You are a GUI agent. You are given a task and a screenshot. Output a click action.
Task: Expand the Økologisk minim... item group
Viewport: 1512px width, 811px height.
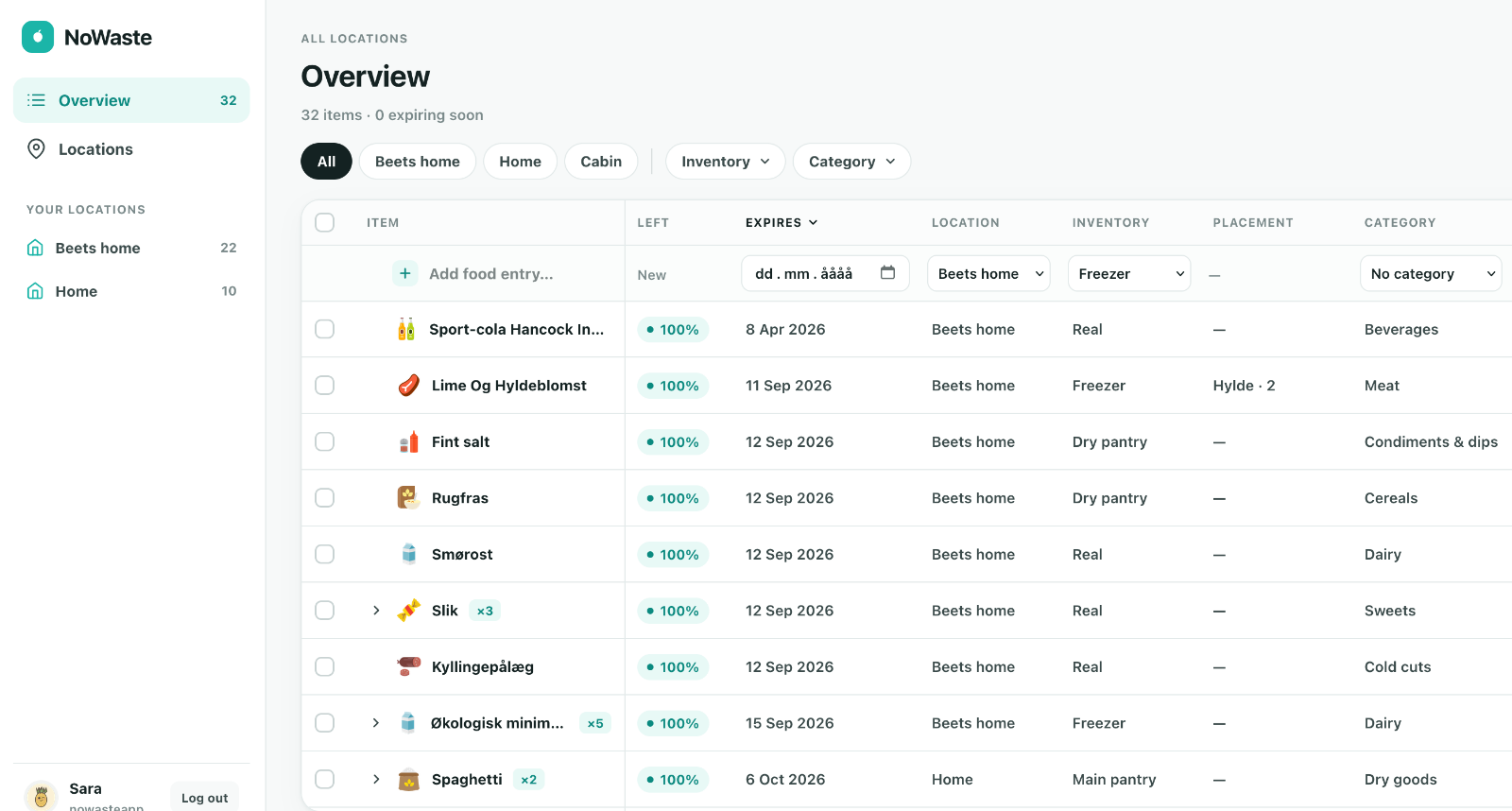coord(376,723)
